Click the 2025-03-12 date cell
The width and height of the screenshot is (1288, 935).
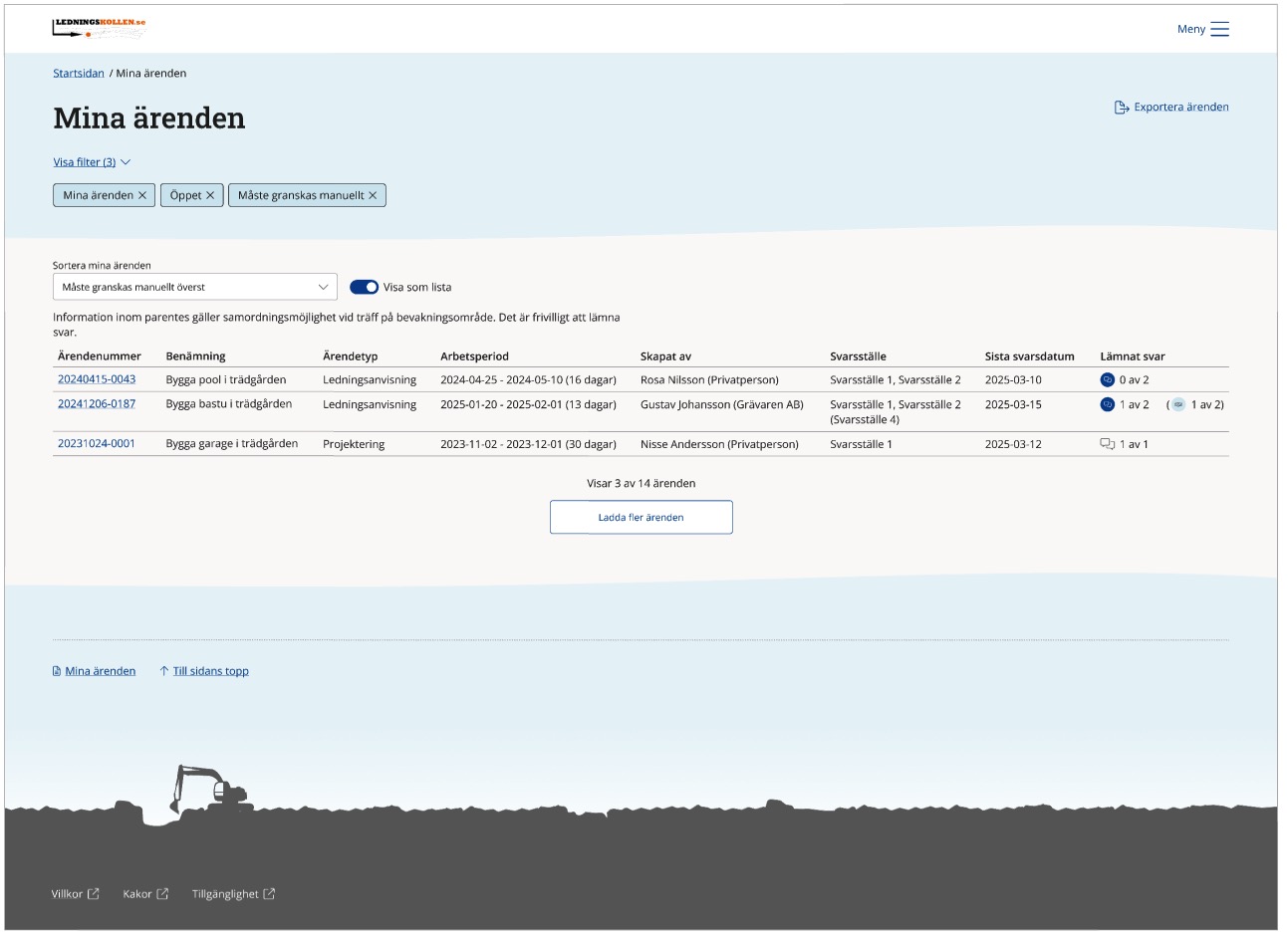coord(1013,444)
